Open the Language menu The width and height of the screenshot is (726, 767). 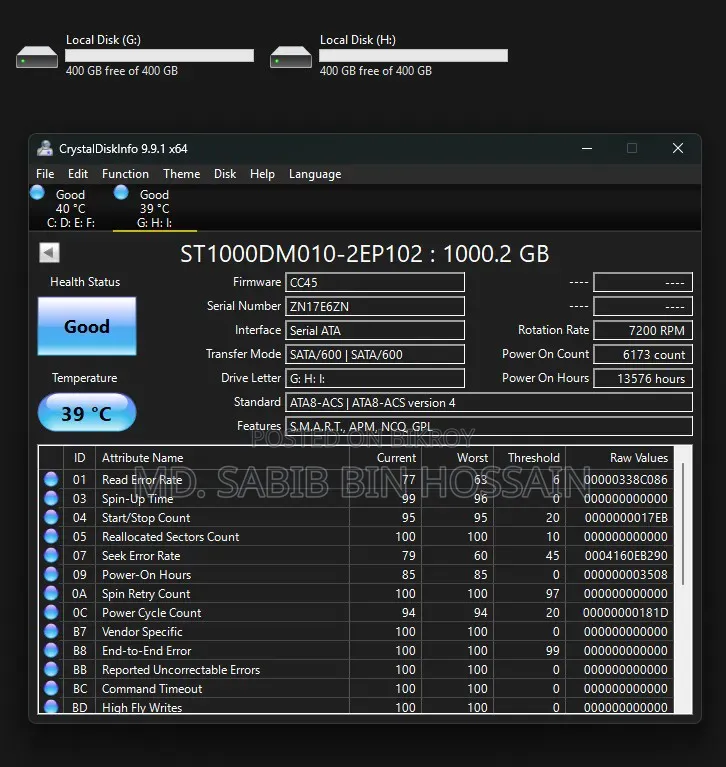[315, 174]
